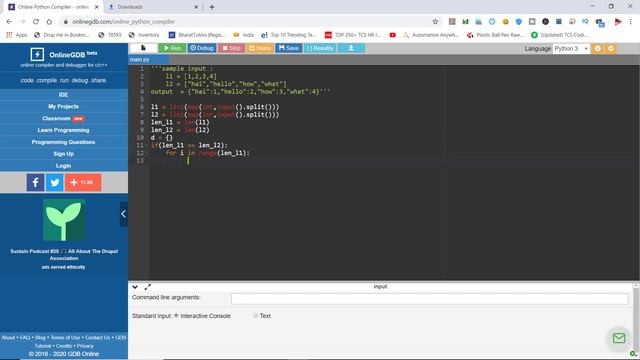
Task: Open Classroom in sidebar
Action: coord(64,118)
